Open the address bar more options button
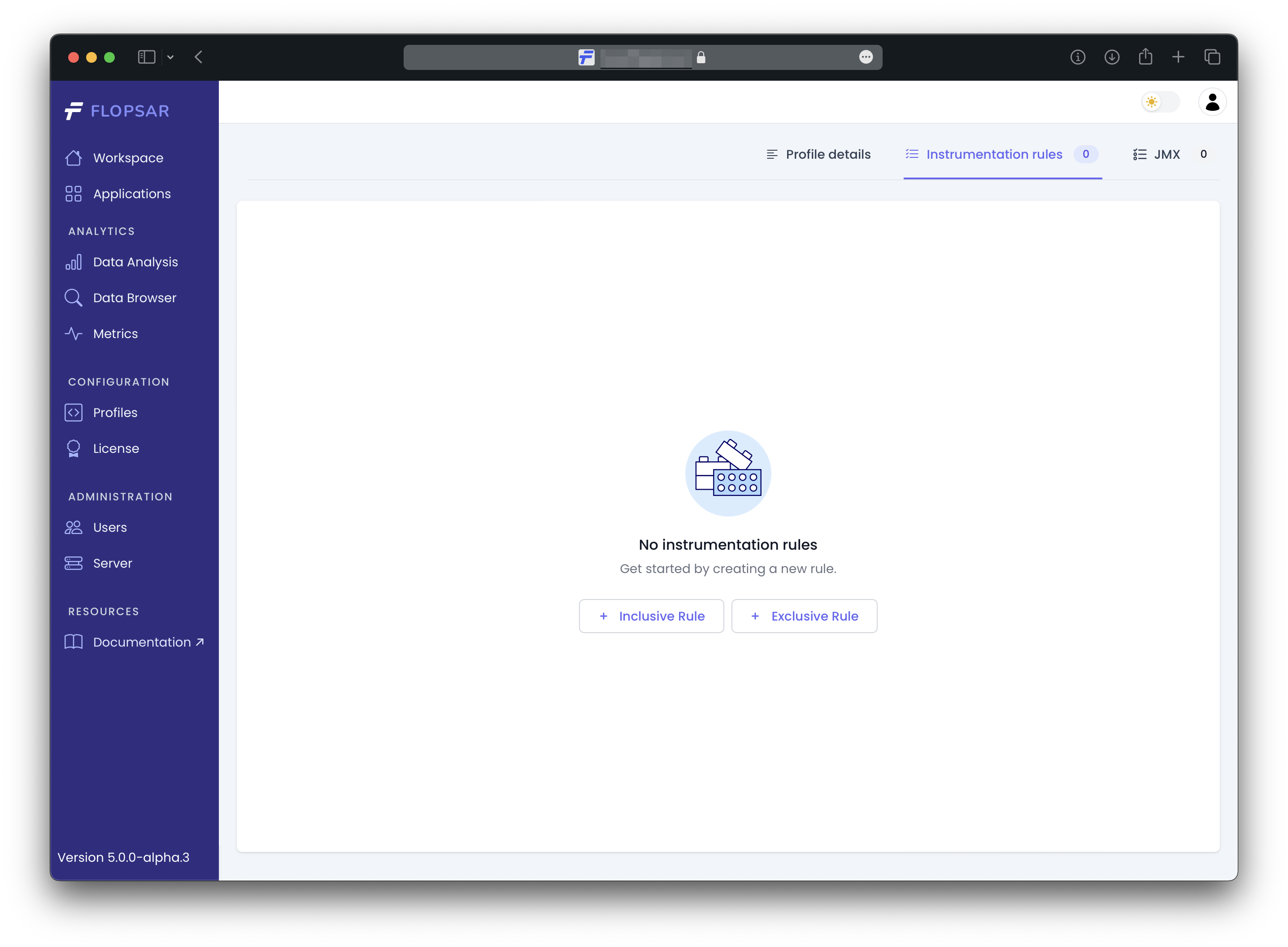This screenshot has width=1288, height=947. (x=866, y=57)
